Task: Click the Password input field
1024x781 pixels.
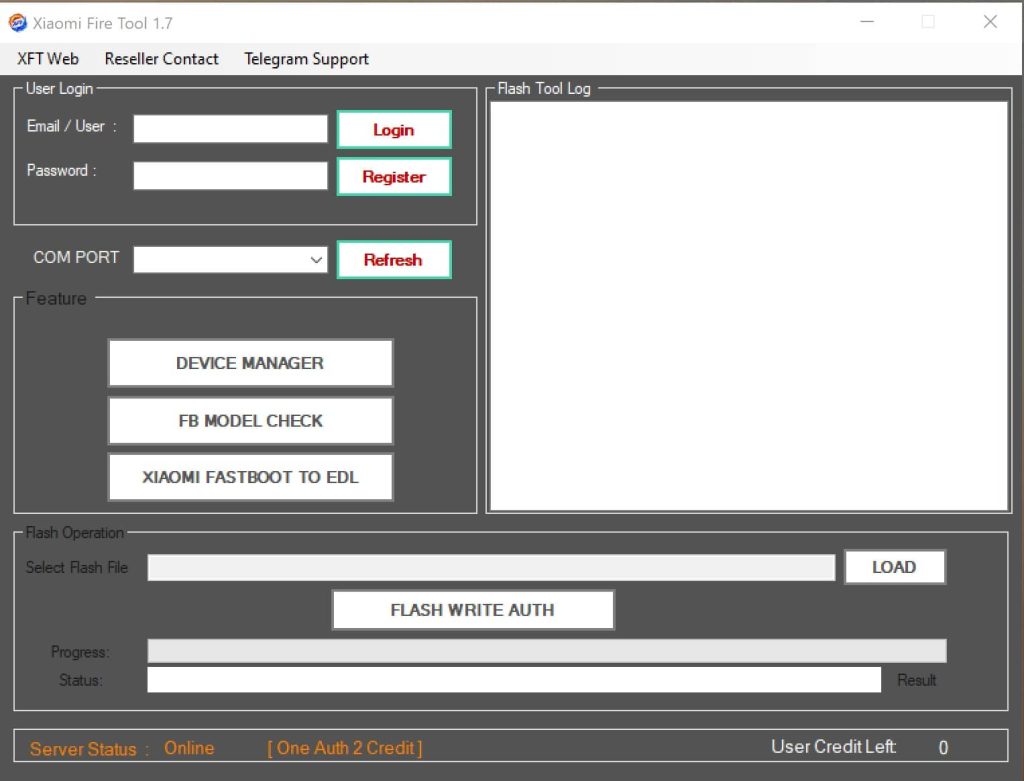Action: [230, 176]
